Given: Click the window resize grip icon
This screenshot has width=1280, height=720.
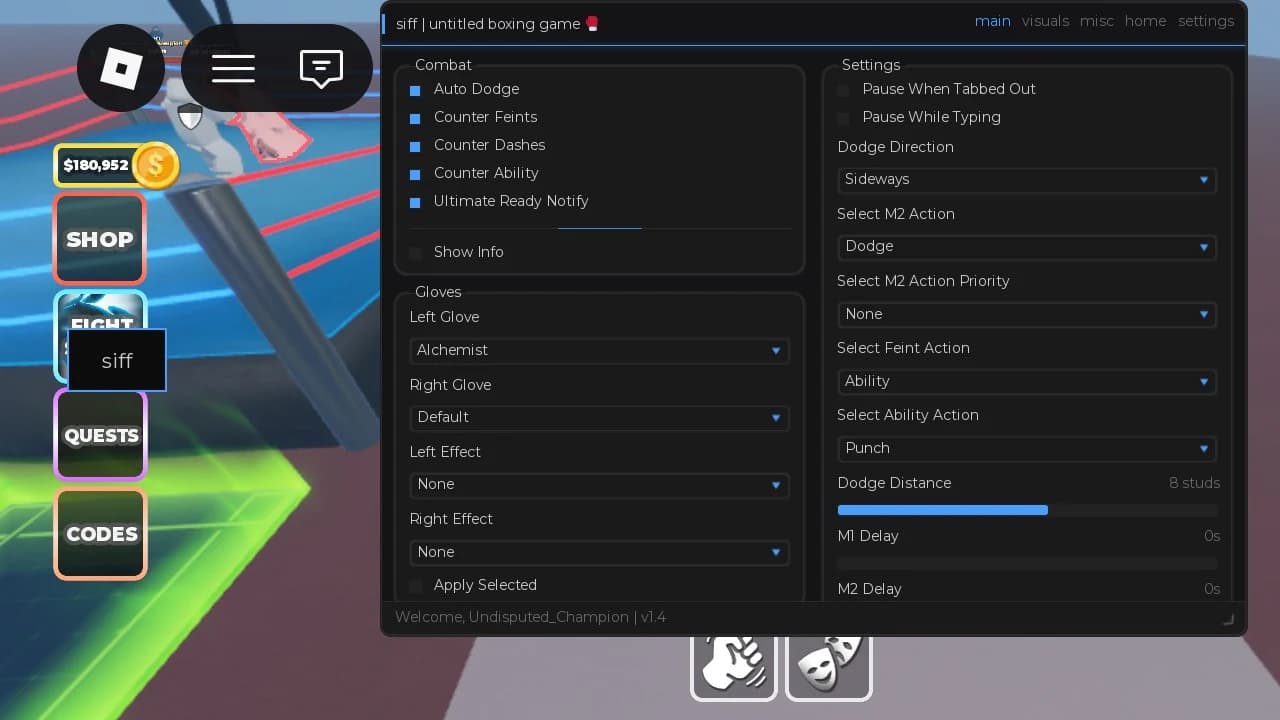Looking at the screenshot, I should [1229, 619].
